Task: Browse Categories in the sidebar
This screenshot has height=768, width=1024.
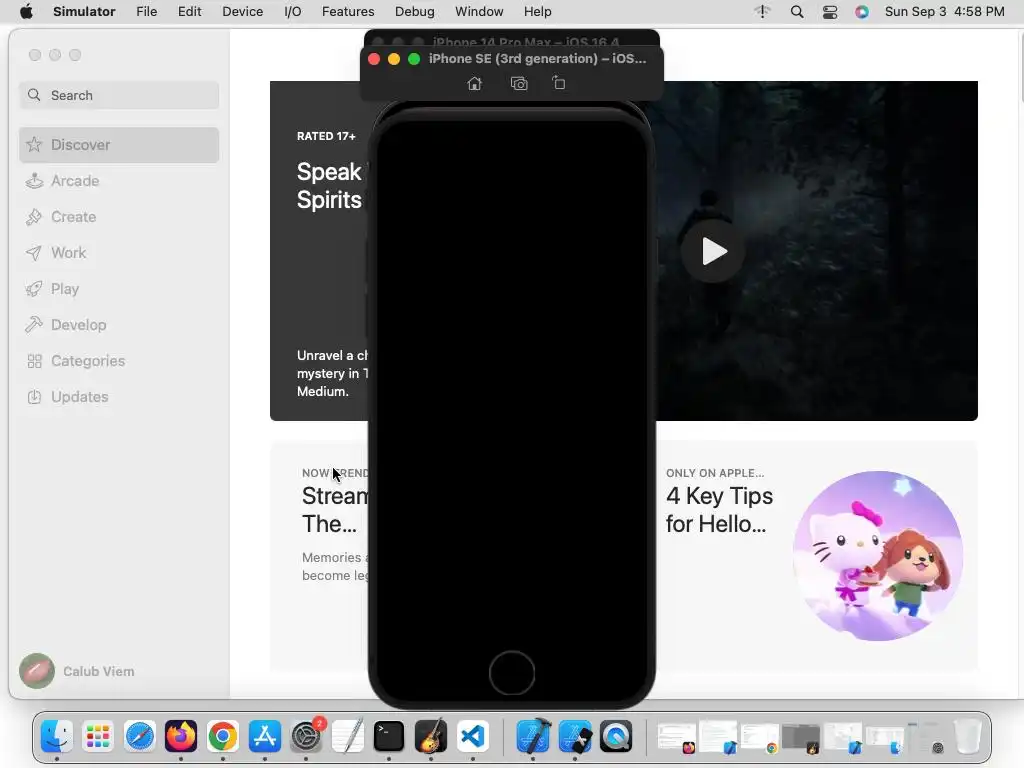Action: tap(119, 360)
